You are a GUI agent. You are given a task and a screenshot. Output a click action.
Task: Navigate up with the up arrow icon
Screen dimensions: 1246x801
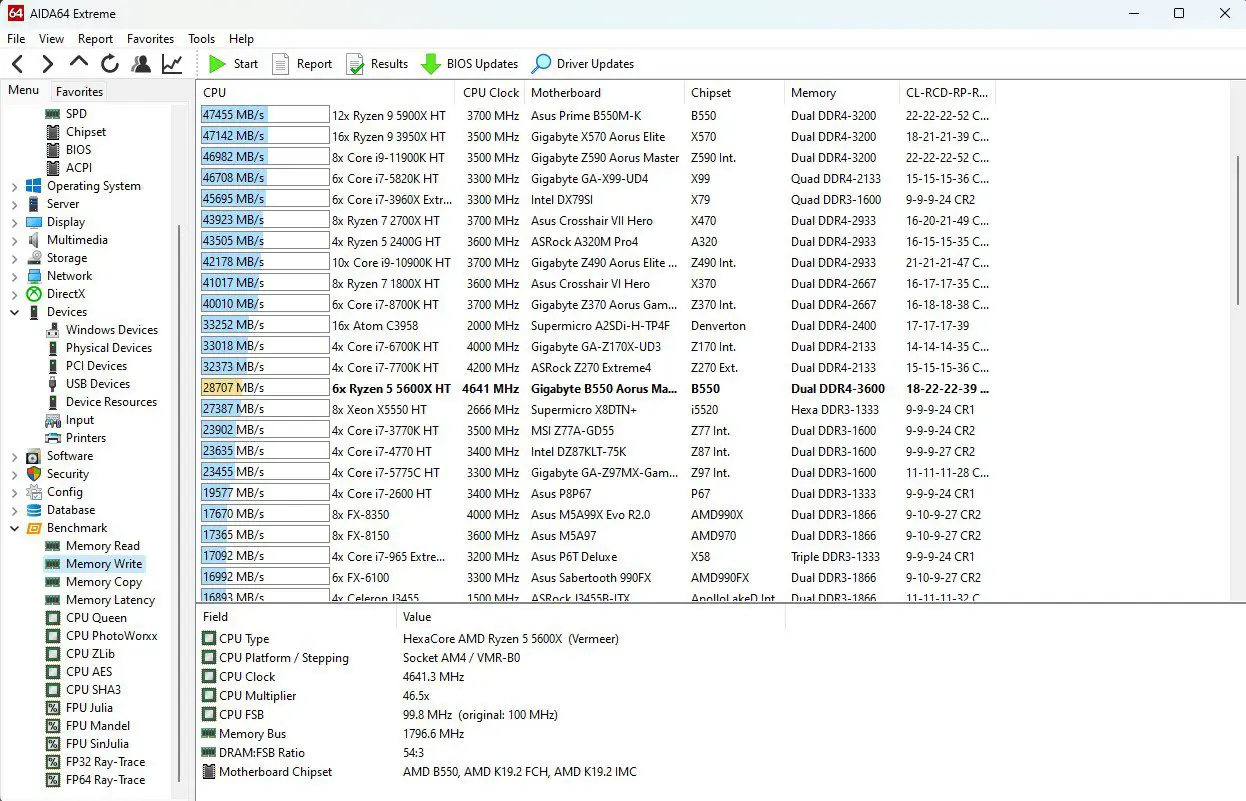pyautogui.click(x=79, y=63)
